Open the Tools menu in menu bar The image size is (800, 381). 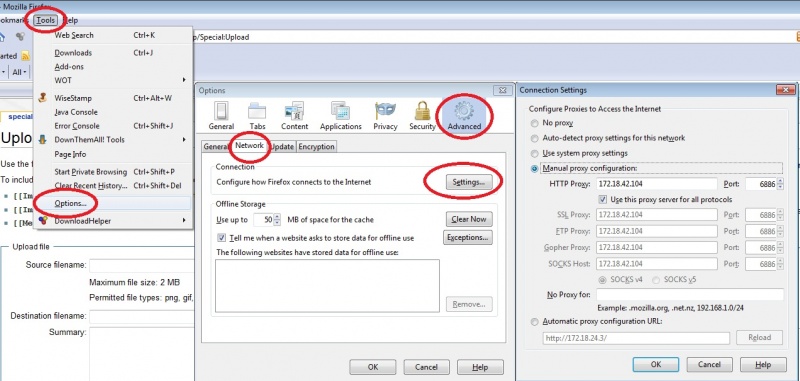pos(45,20)
